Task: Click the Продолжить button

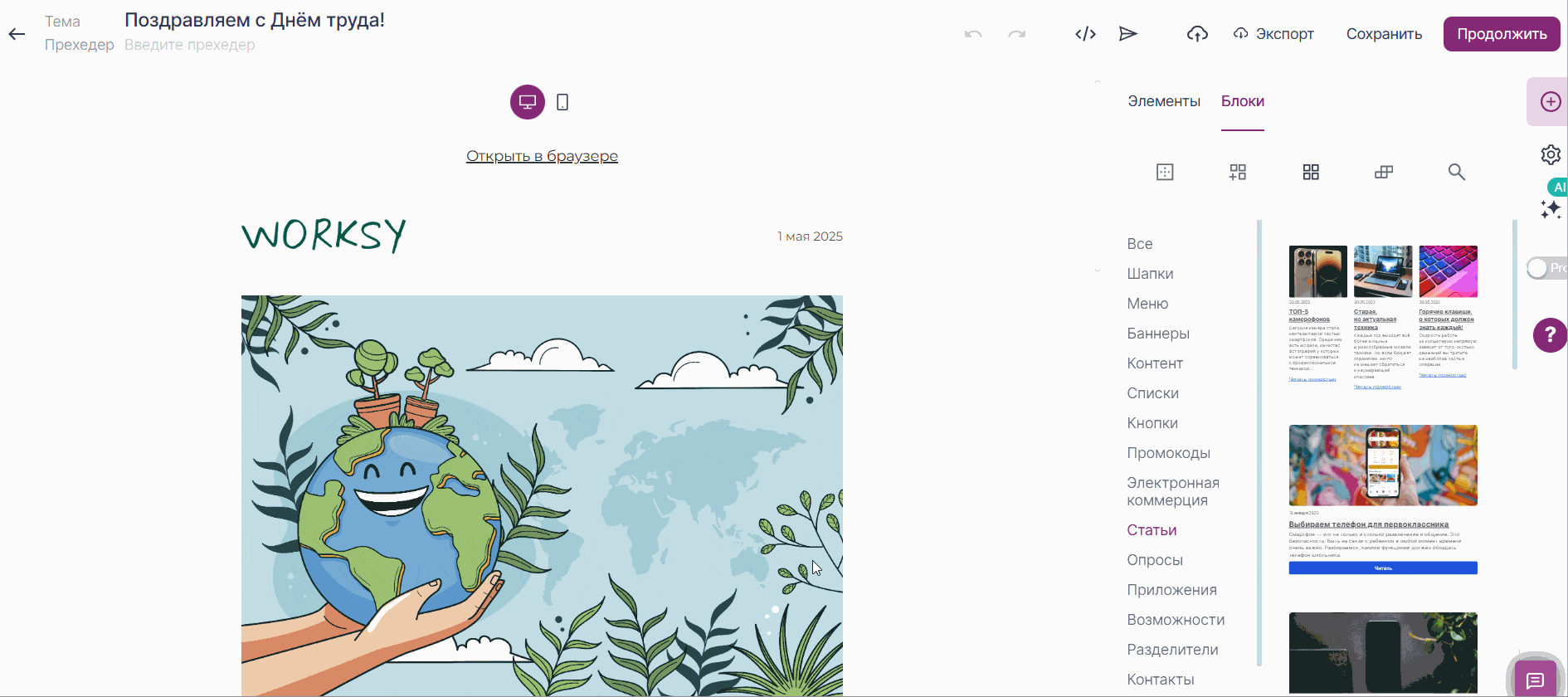Action: (x=1501, y=34)
